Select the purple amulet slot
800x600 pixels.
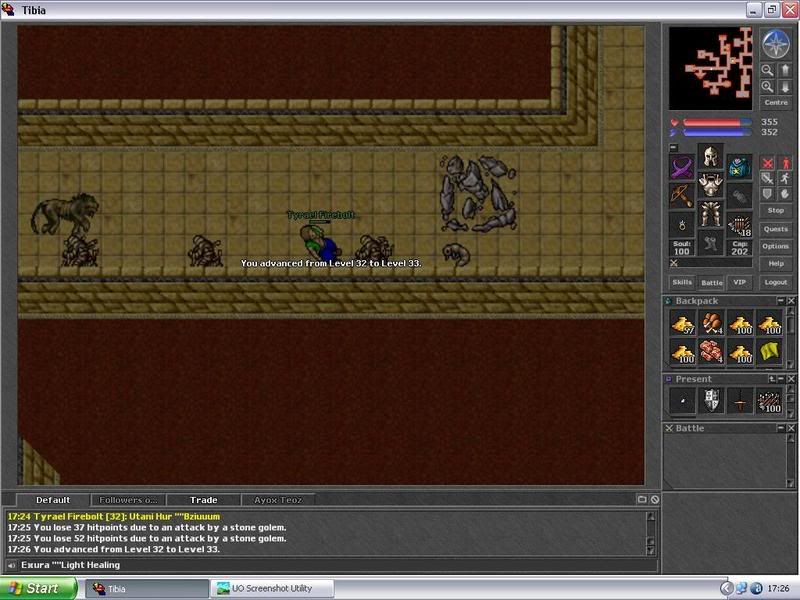click(x=682, y=167)
